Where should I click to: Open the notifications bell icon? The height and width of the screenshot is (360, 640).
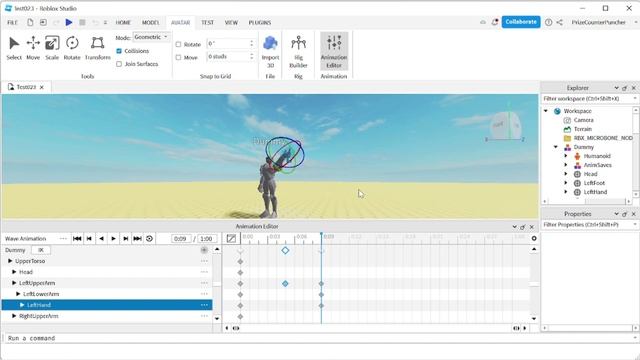tap(495, 22)
